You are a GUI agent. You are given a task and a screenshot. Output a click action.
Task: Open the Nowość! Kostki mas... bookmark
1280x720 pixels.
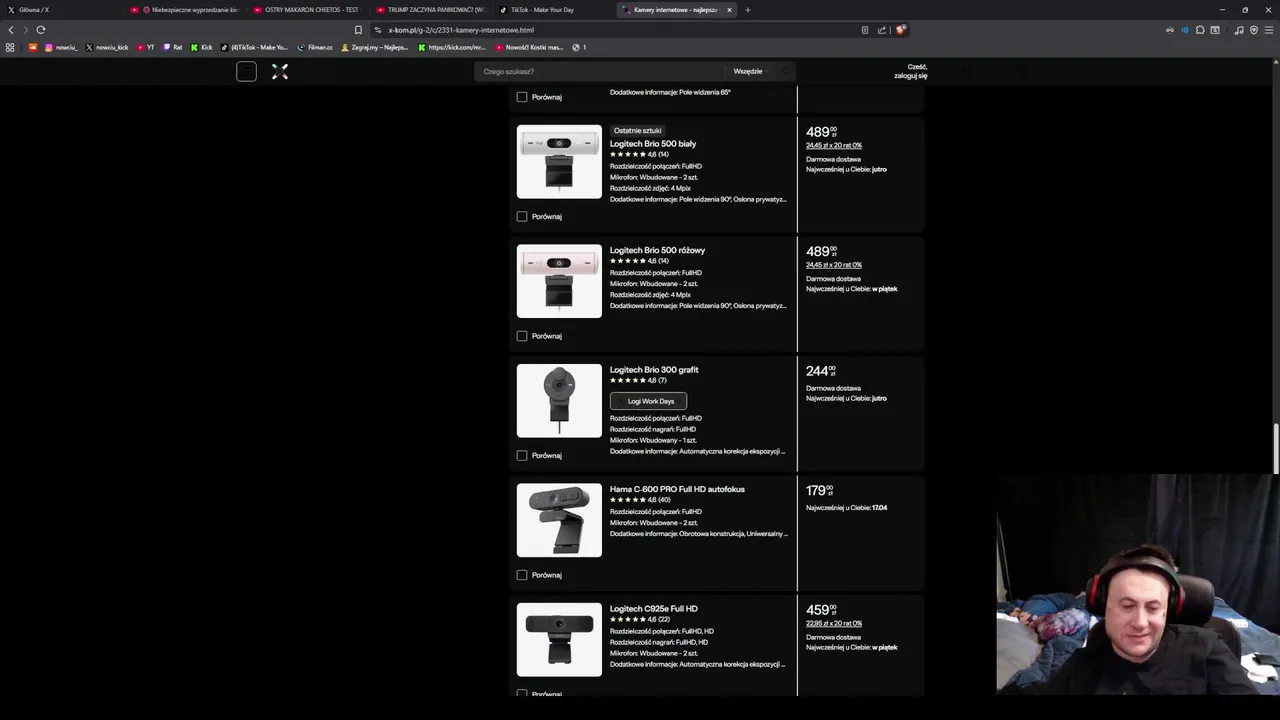tap(530, 47)
